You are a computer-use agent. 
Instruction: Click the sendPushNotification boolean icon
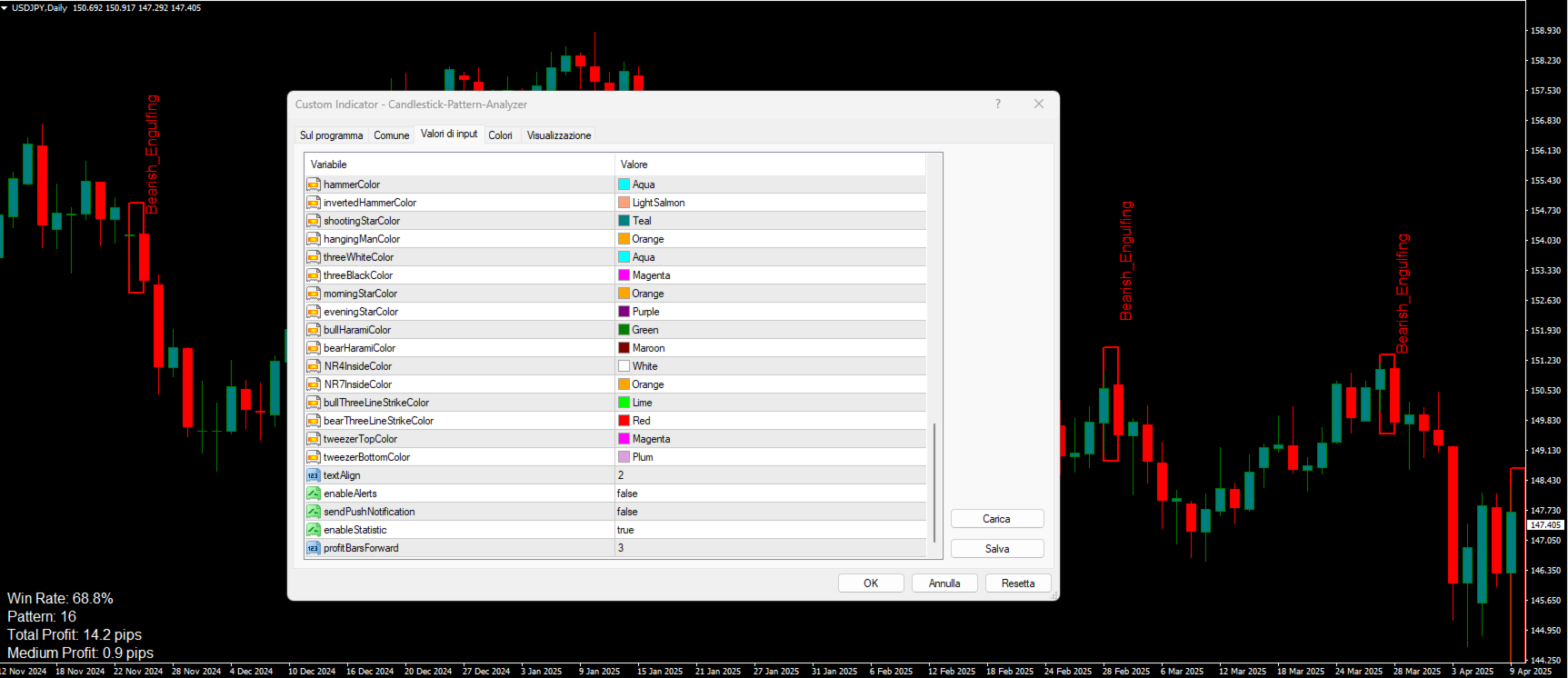pos(313,512)
